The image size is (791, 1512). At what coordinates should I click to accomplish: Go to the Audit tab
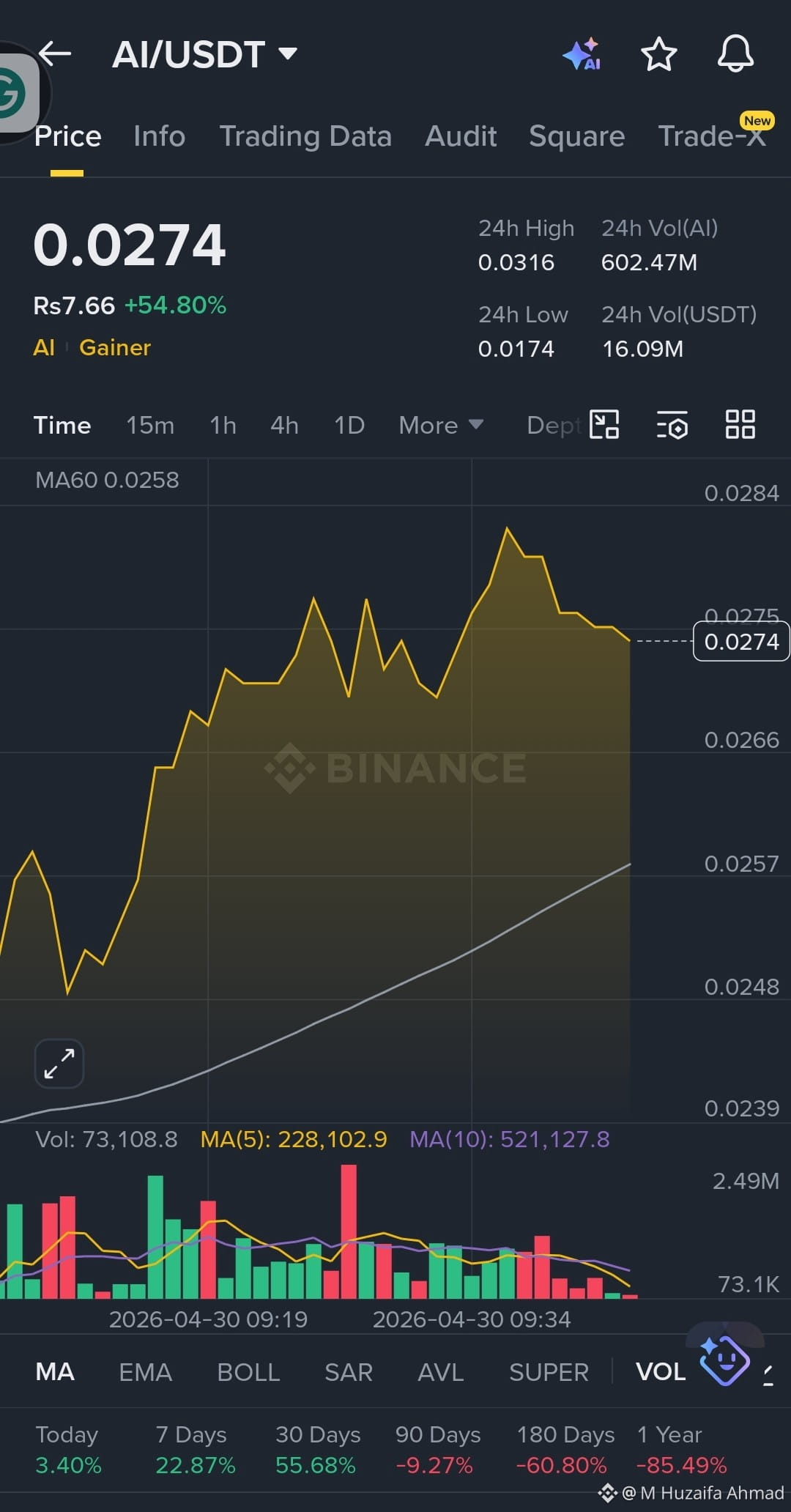coord(461,136)
